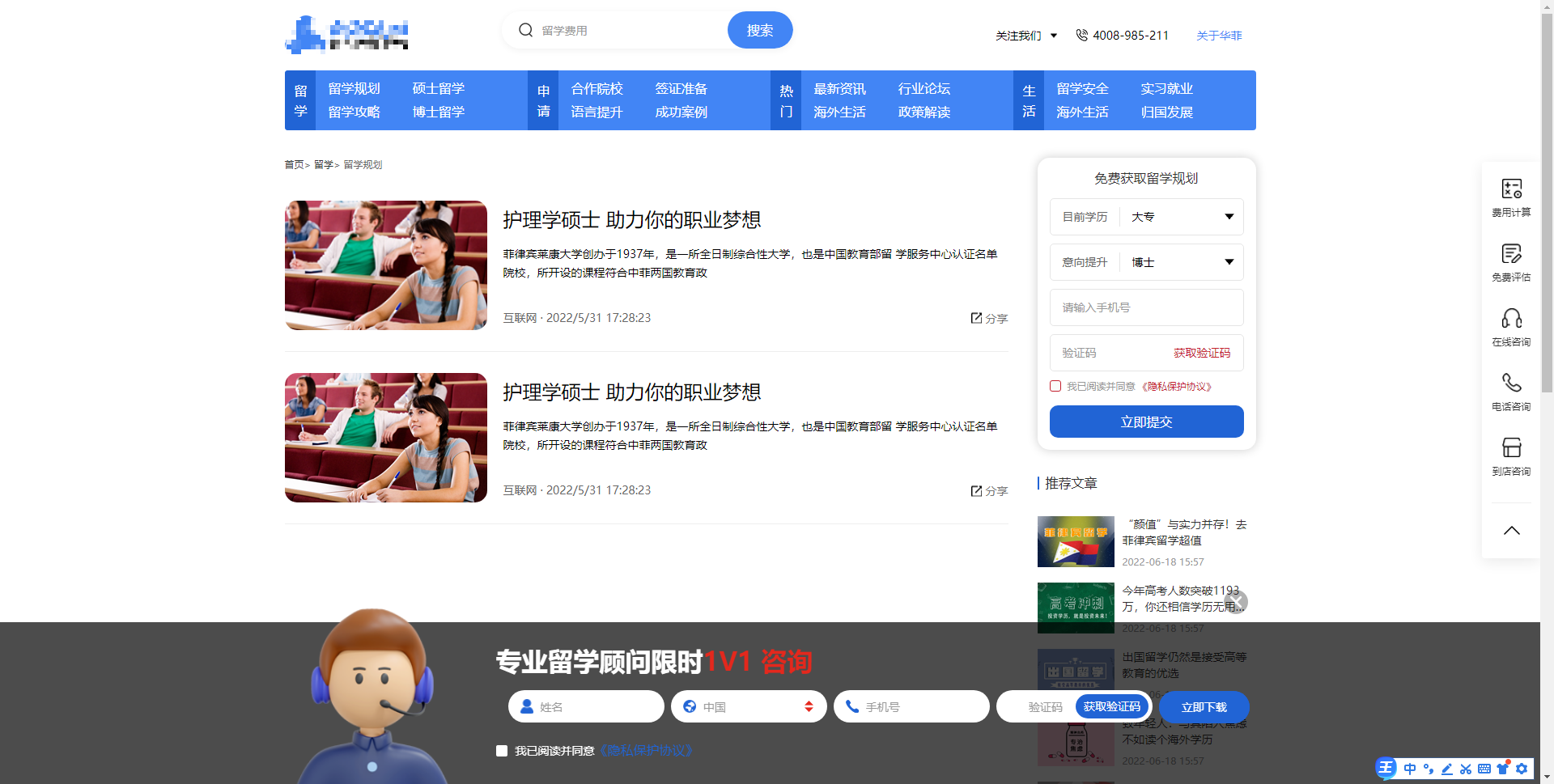This screenshot has height=784, width=1554.
Task: Open recommended article “颜值”与实力并存
Action: point(1185,532)
